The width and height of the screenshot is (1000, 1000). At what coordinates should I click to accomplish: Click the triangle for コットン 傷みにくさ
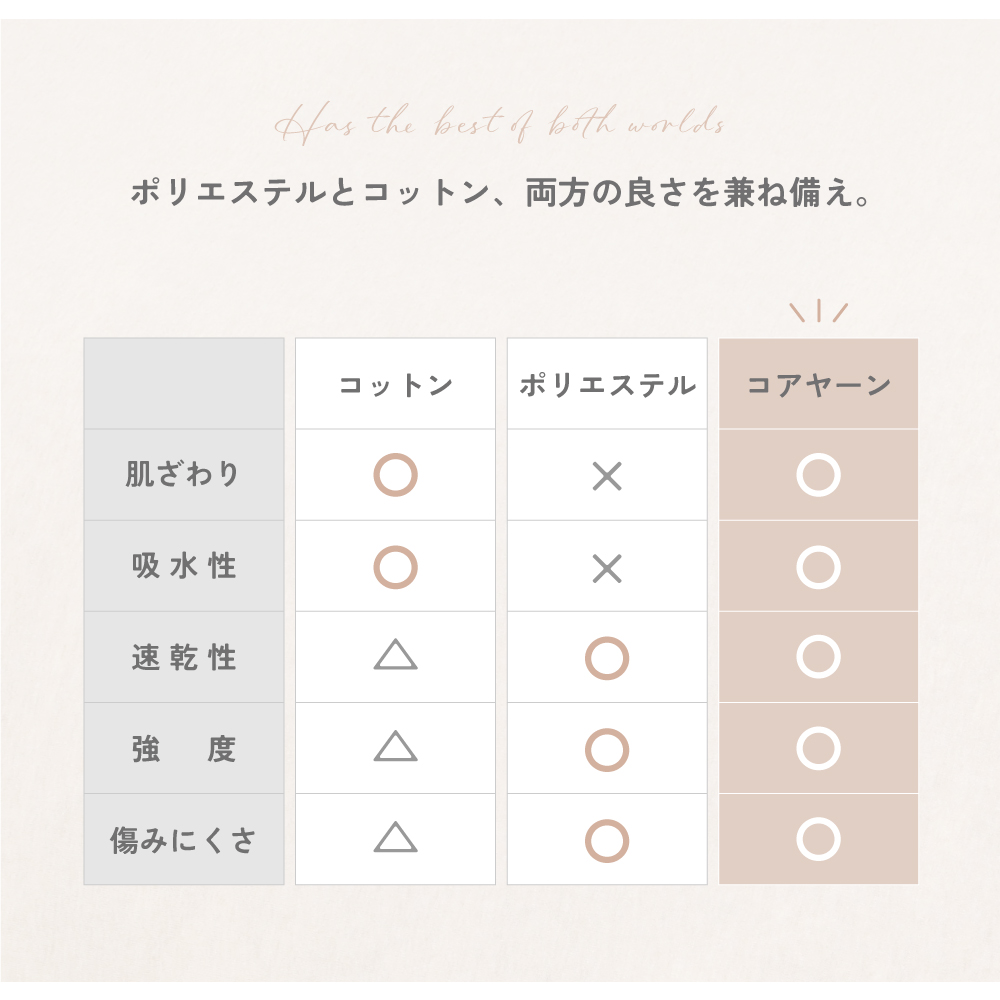click(395, 838)
